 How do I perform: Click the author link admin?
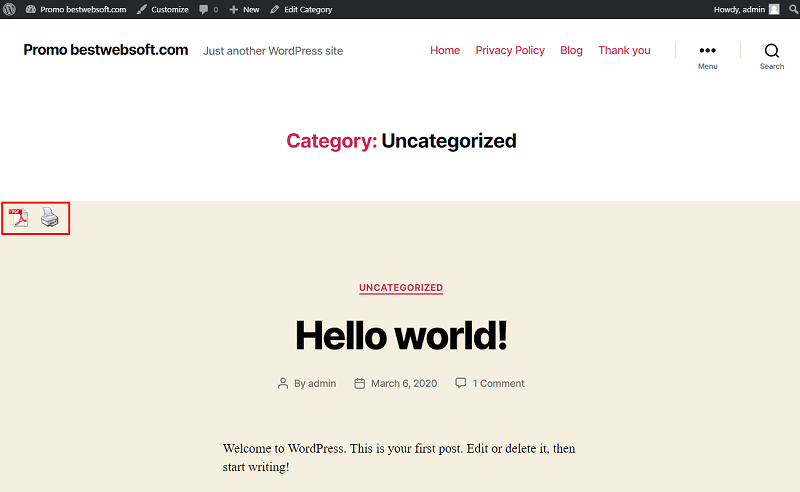point(322,383)
